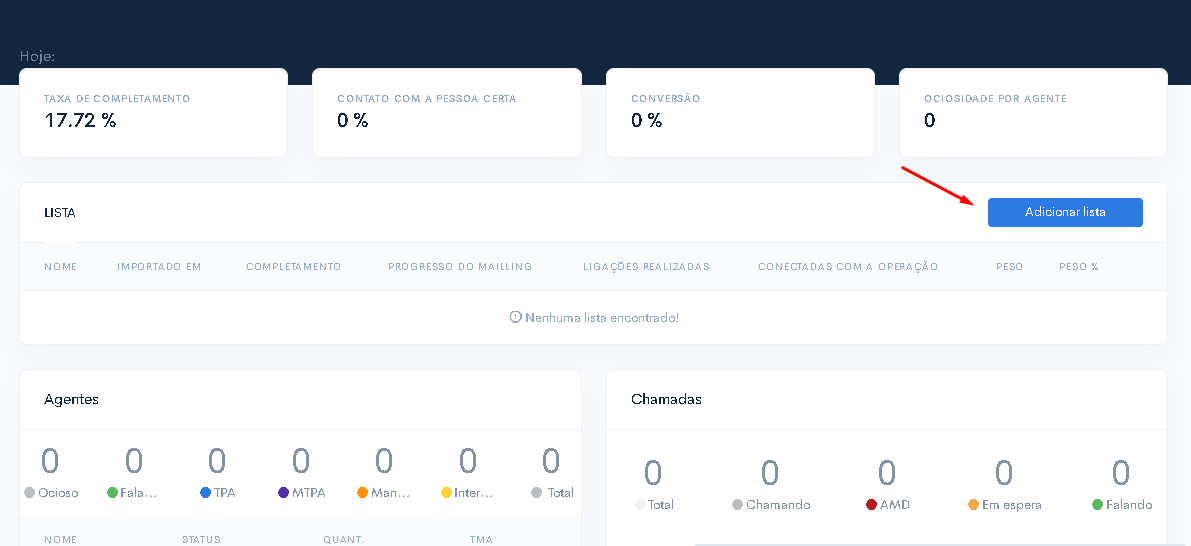The height and width of the screenshot is (546, 1191).
Task: Click the gray Ocioso status dot
Action: pyautogui.click(x=30, y=493)
